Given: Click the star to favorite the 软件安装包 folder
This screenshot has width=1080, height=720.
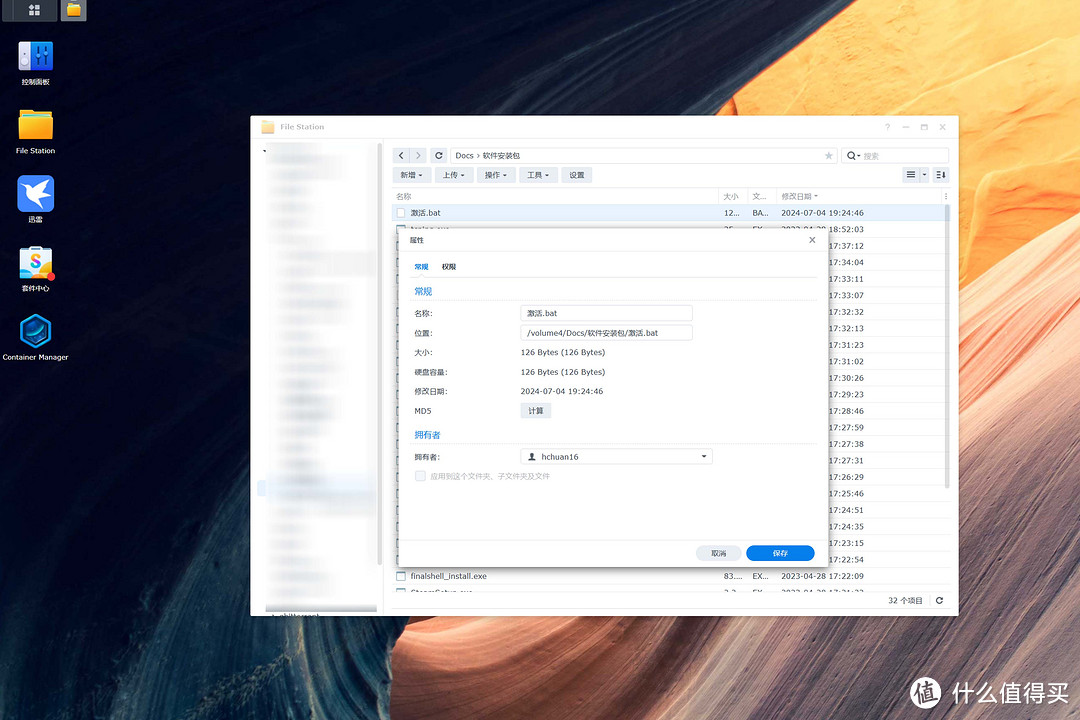Looking at the screenshot, I should coord(830,155).
